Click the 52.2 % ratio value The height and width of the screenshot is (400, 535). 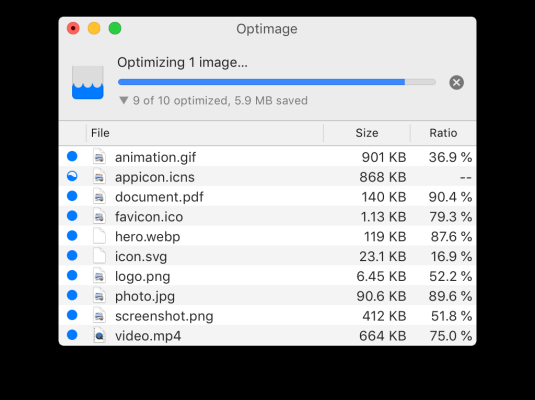(451, 276)
